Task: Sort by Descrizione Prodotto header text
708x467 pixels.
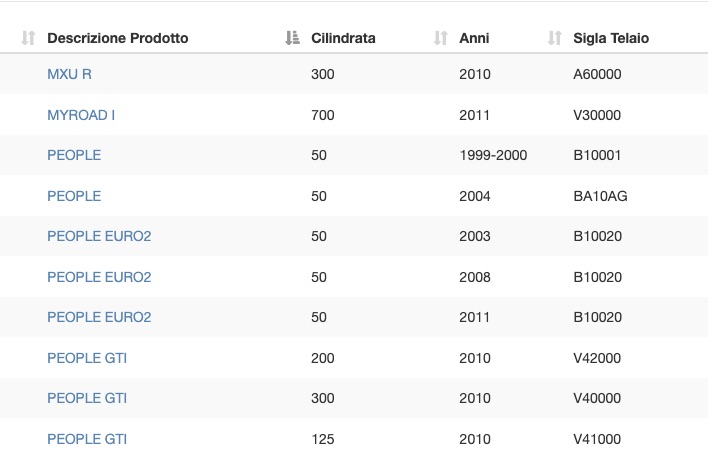Action: (x=117, y=38)
